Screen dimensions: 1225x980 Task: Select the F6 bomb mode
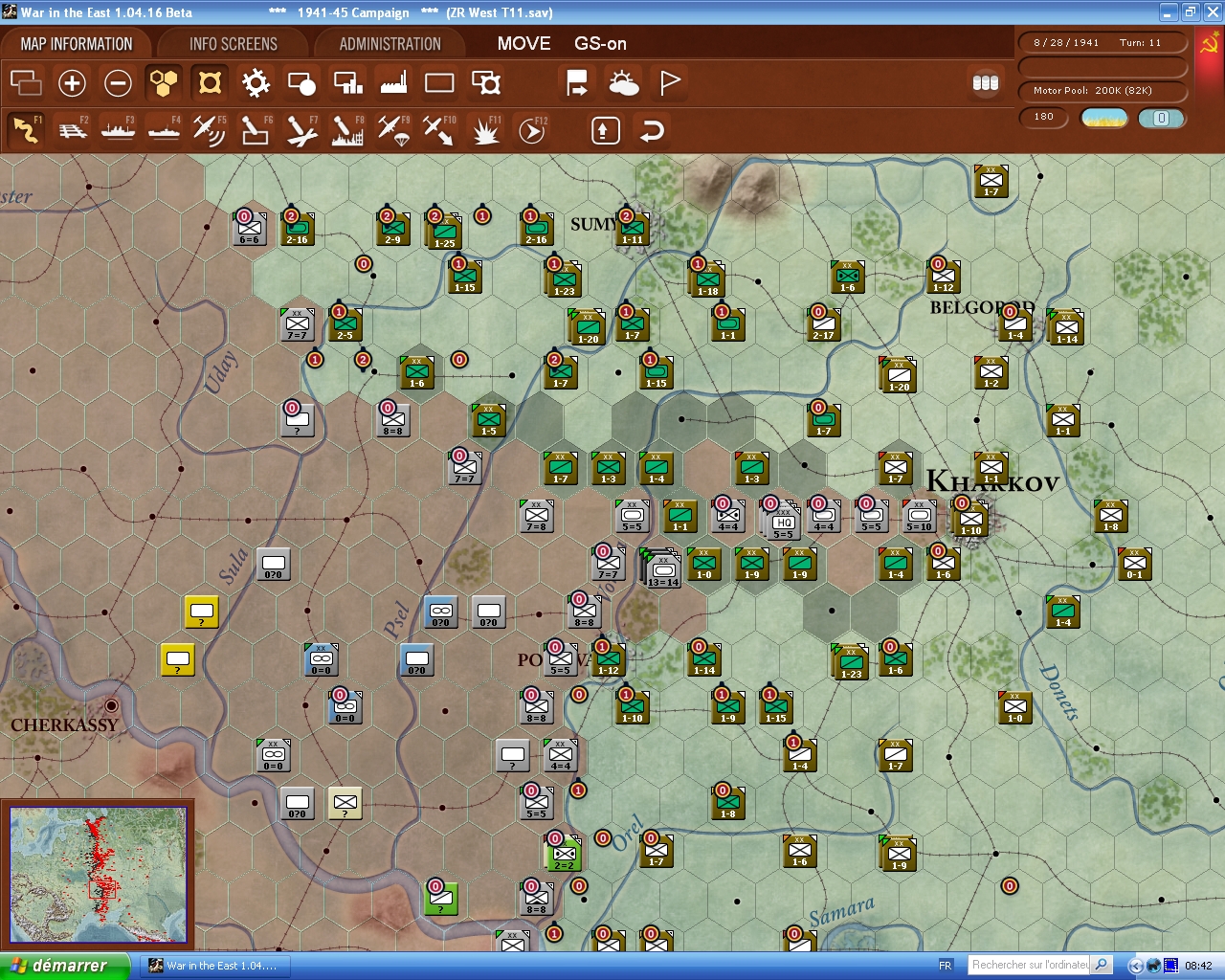pyautogui.click(x=256, y=130)
